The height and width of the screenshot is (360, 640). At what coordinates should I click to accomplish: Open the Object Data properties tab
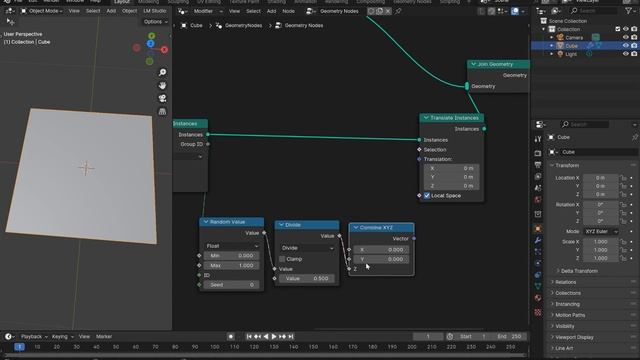[538, 286]
